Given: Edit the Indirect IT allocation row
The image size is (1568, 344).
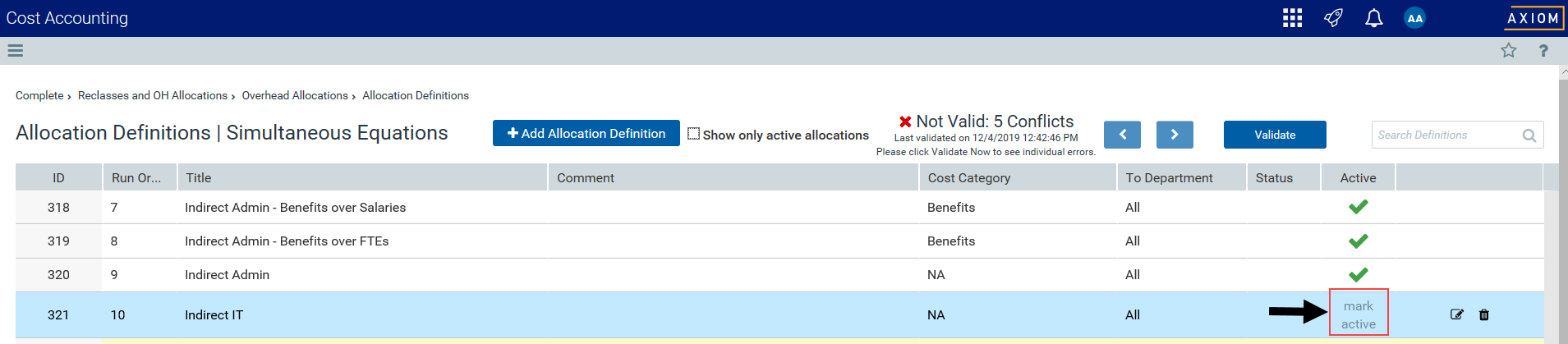Looking at the screenshot, I should pos(1456,314).
